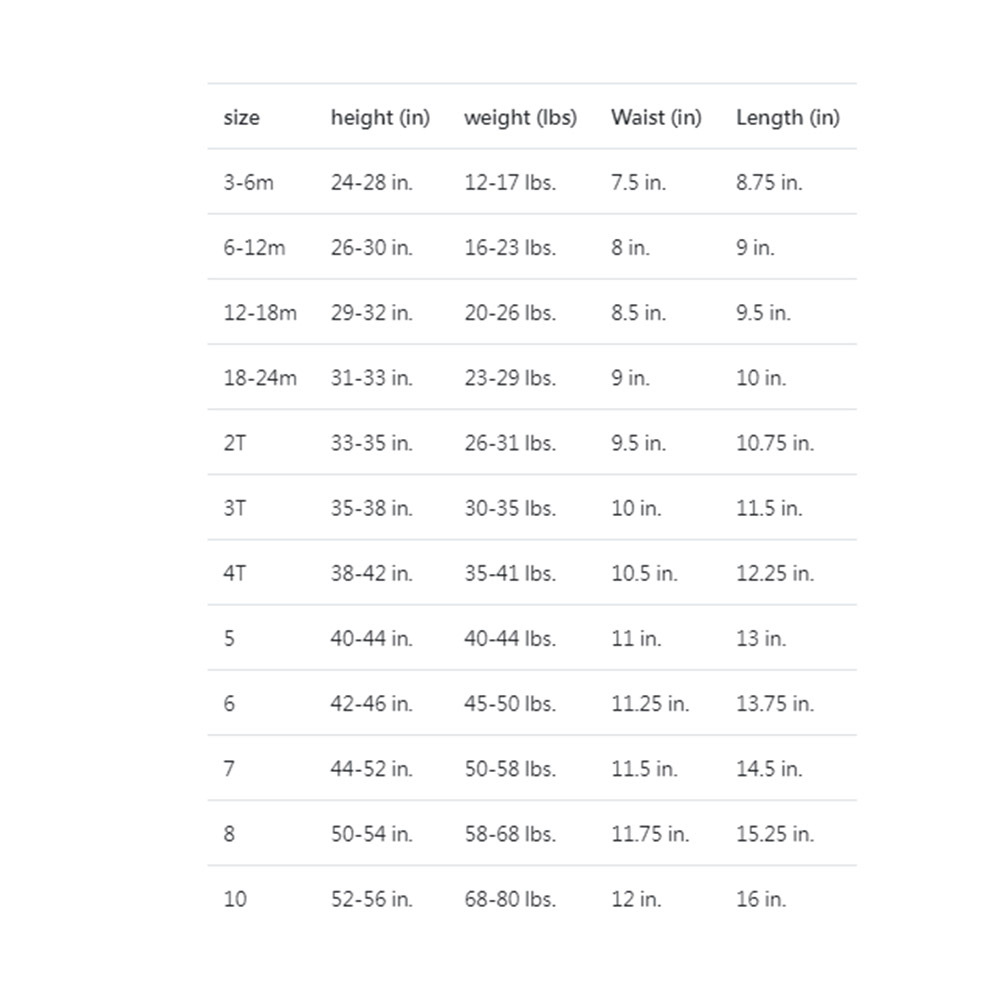Click the height (in) column header
The width and height of the screenshot is (1000, 1000).
380,118
